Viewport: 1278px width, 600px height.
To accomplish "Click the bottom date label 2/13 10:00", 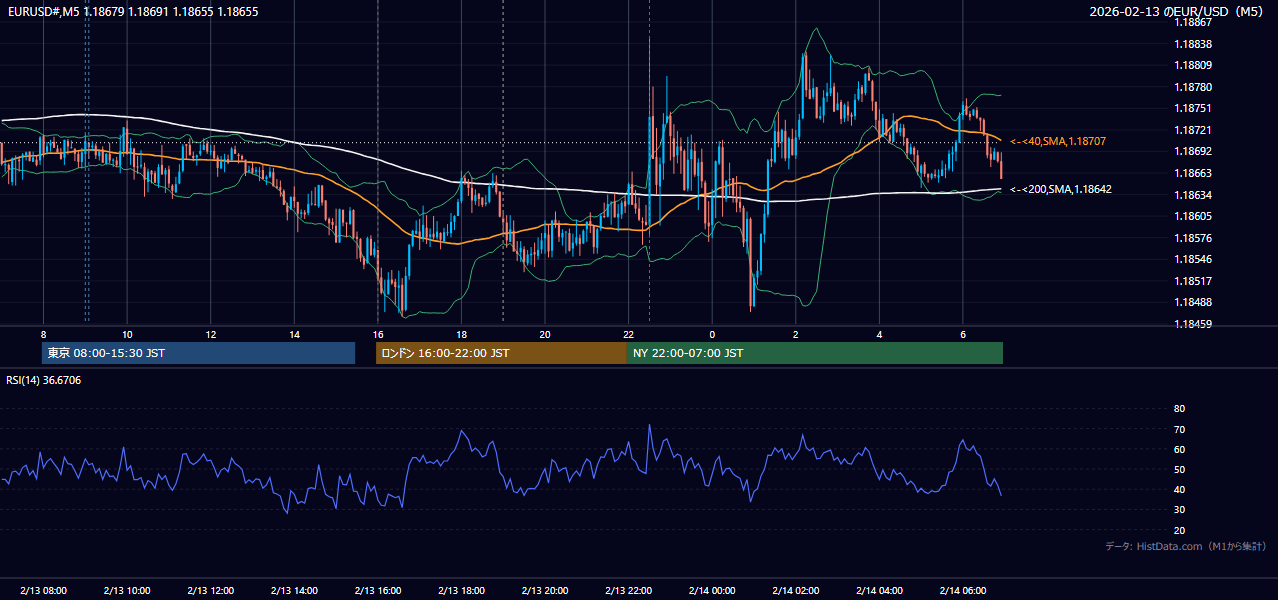I will tap(127, 590).
